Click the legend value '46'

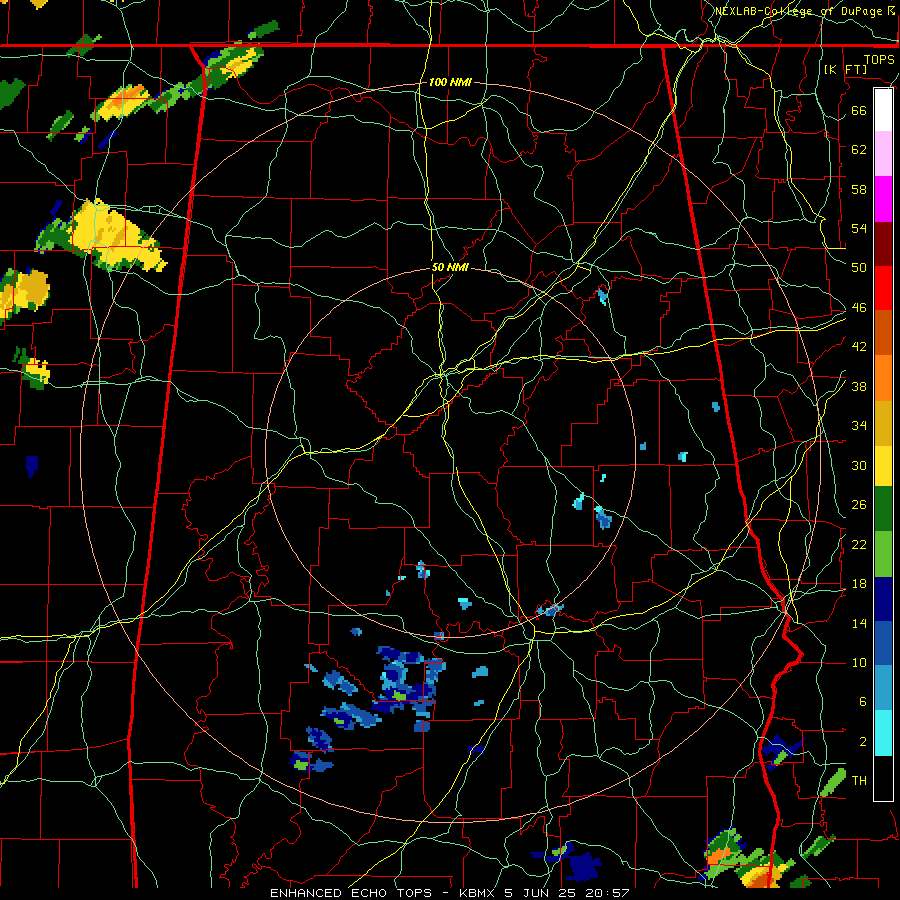click(x=859, y=308)
